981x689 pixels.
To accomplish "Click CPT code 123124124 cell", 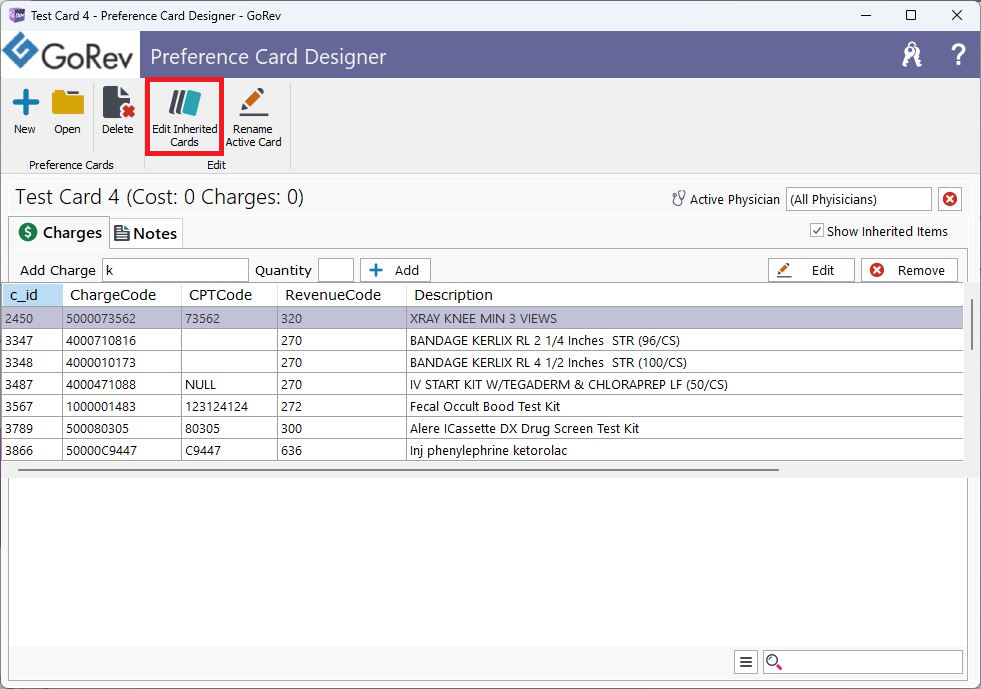I will 230,406.
